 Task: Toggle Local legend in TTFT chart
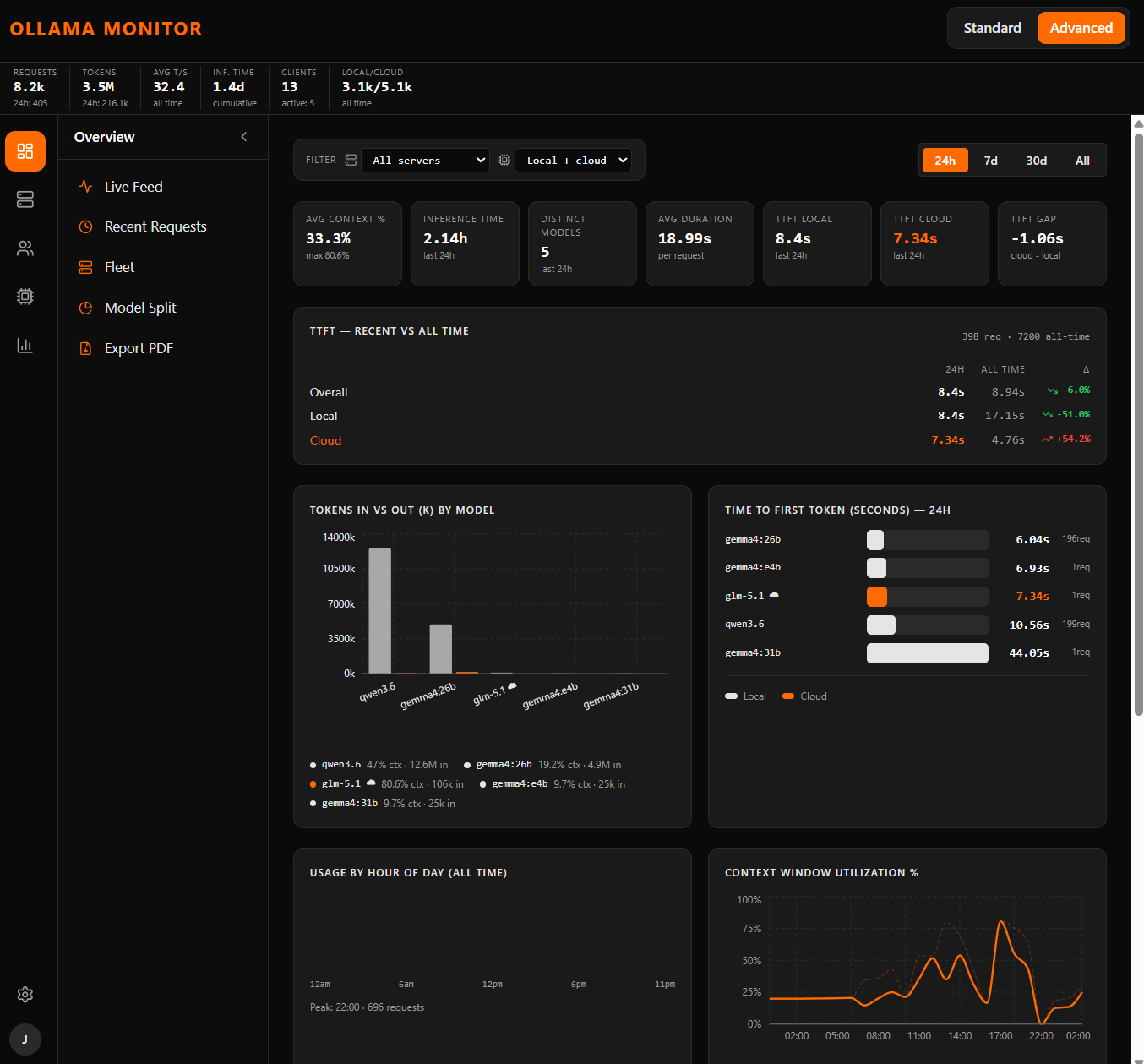tap(745, 696)
